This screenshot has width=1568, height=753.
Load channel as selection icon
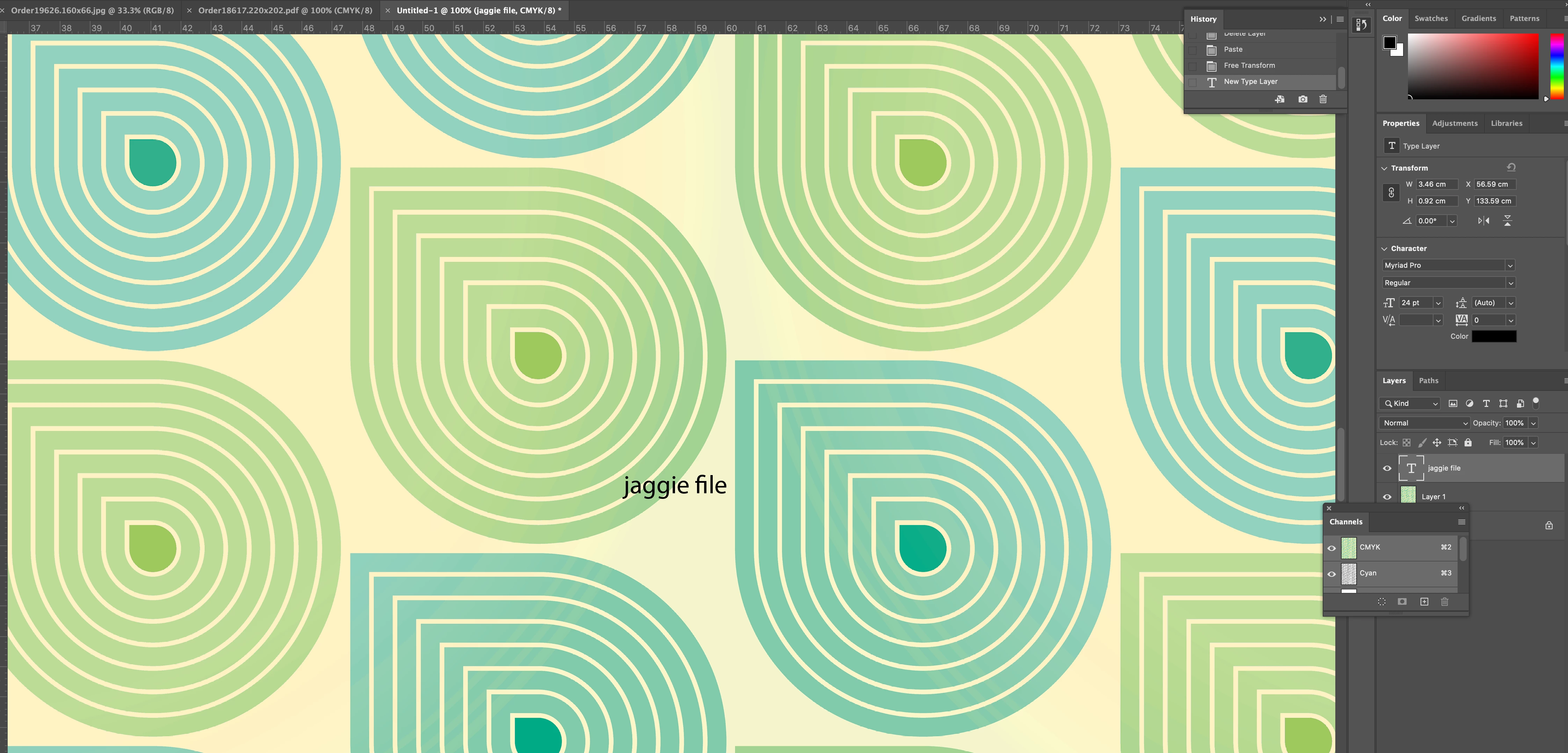pyautogui.click(x=1382, y=602)
